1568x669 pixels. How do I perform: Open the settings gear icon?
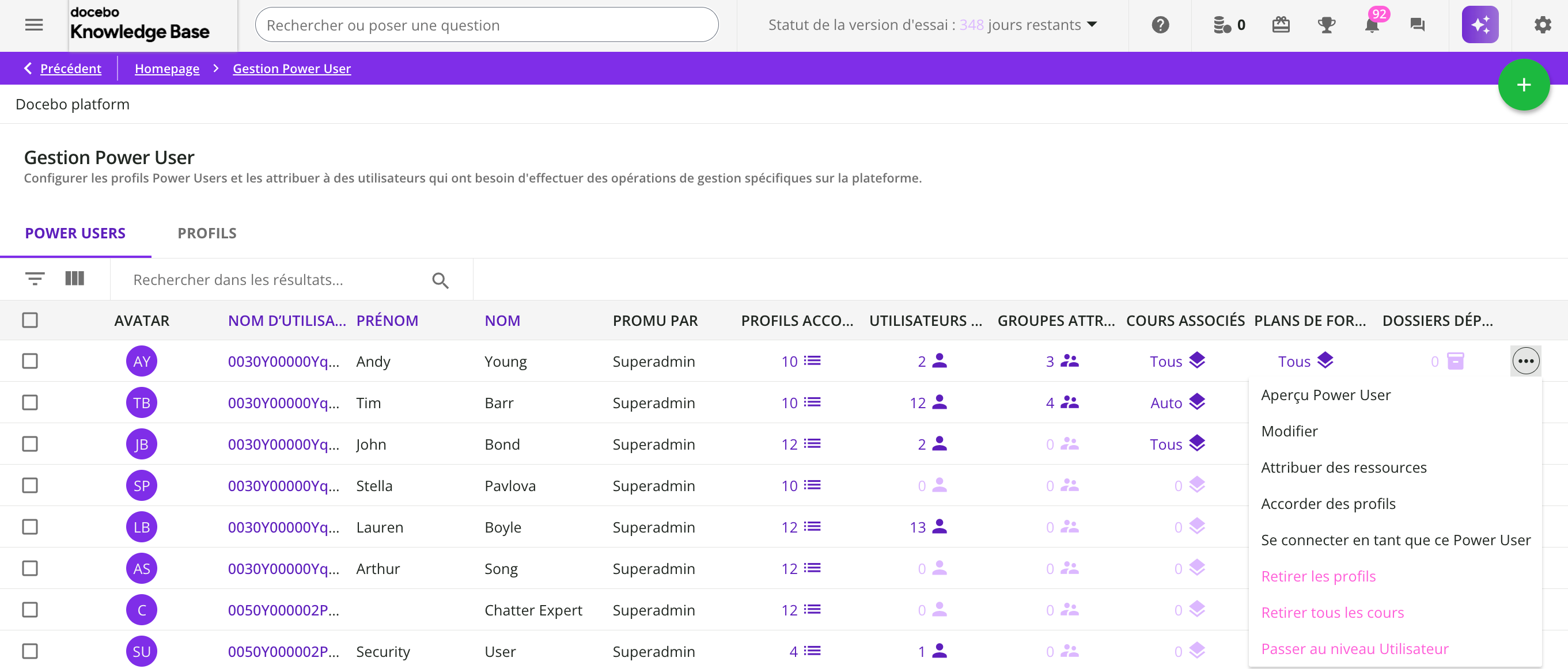[1542, 25]
